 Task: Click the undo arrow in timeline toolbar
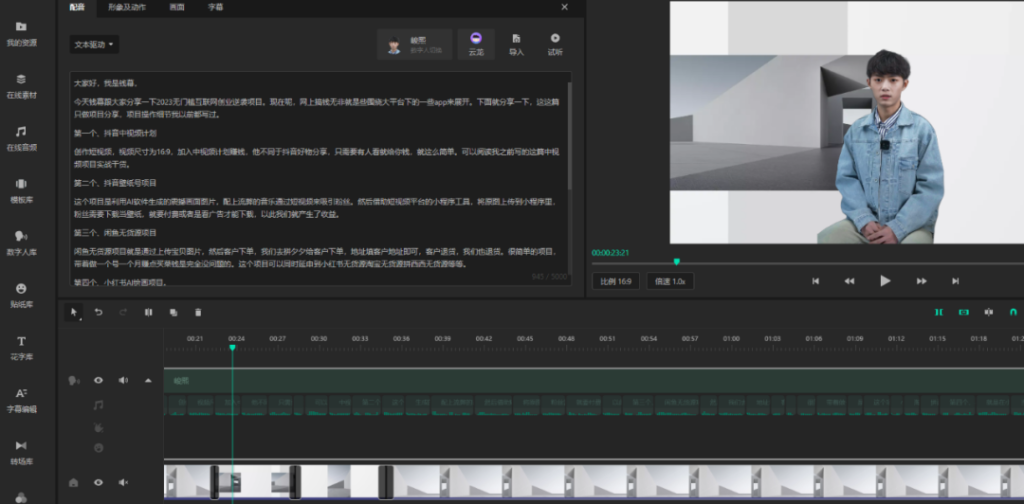pyautogui.click(x=98, y=312)
